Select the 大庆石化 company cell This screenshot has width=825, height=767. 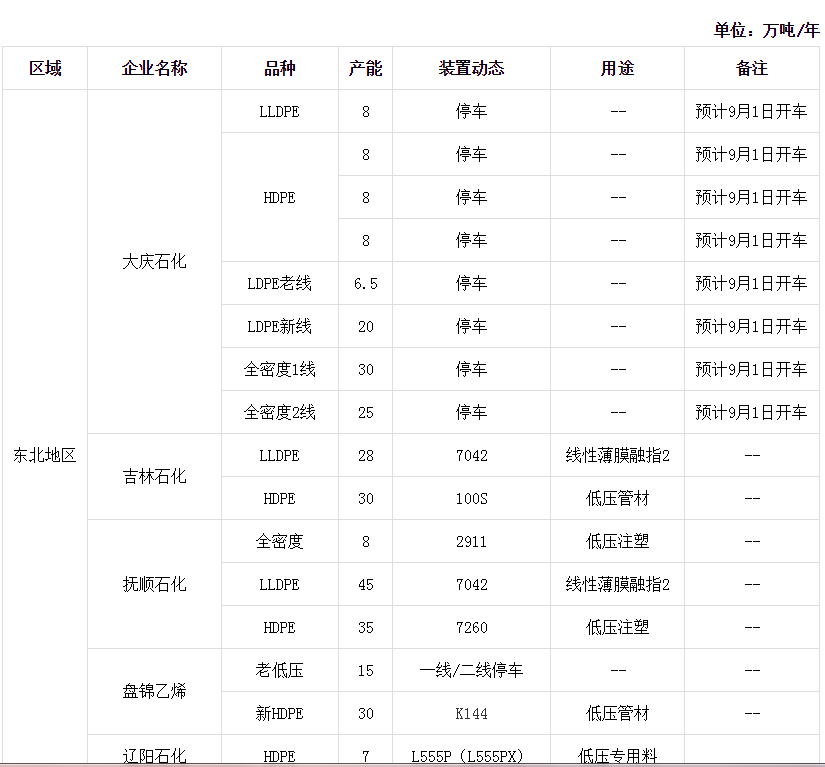click(154, 261)
